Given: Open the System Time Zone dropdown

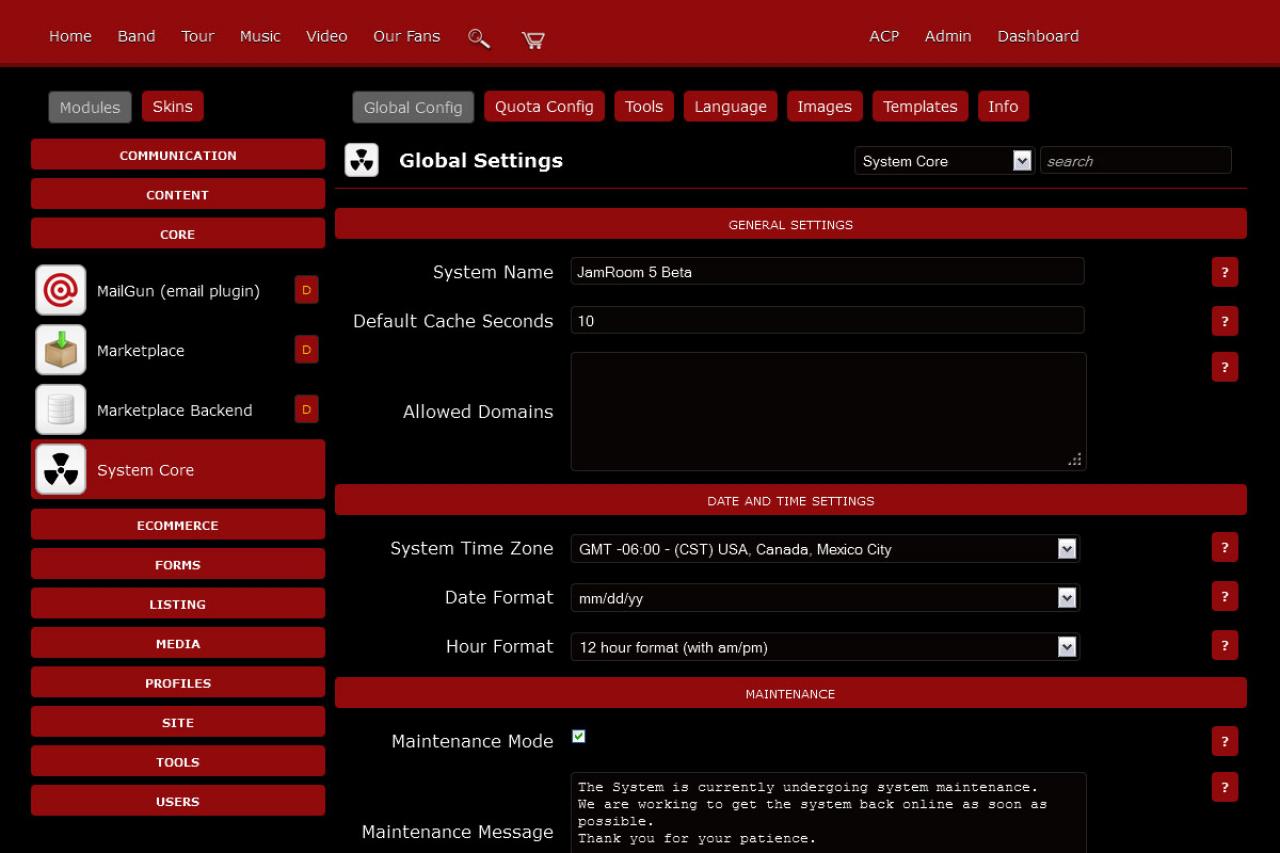Looking at the screenshot, I should point(825,549).
